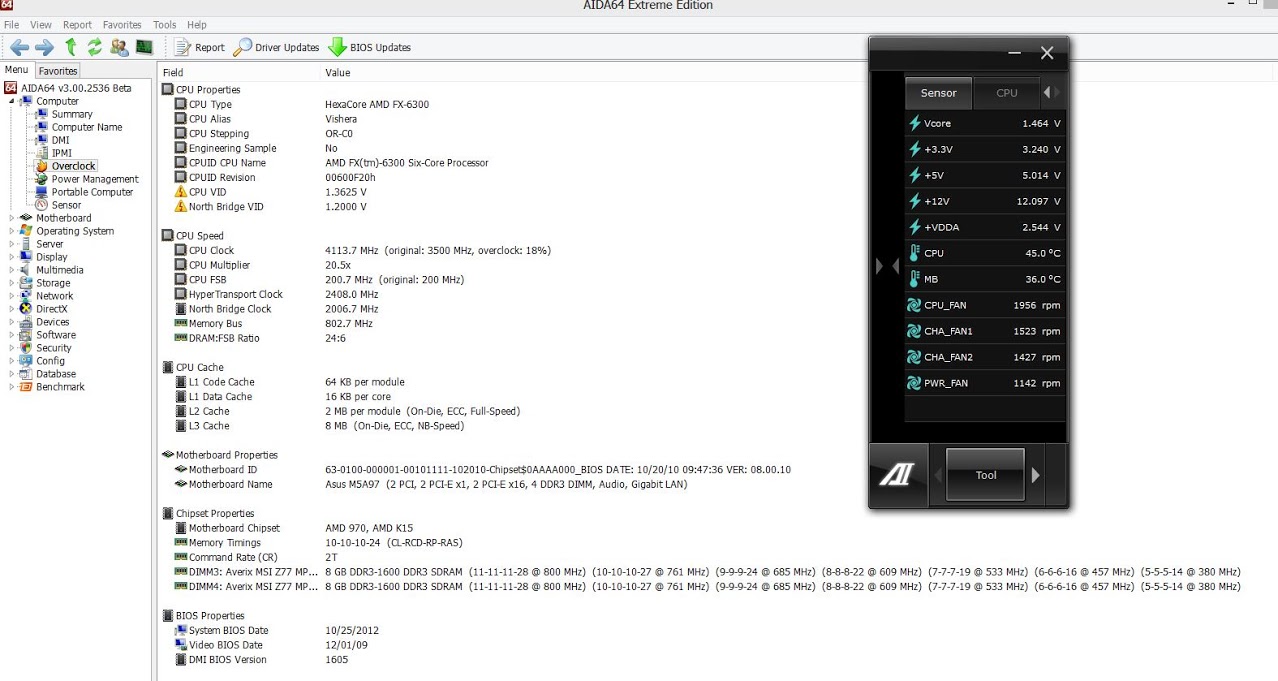
Task: Expand the Display tree node
Action: pyautogui.click(x=12, y=257)
